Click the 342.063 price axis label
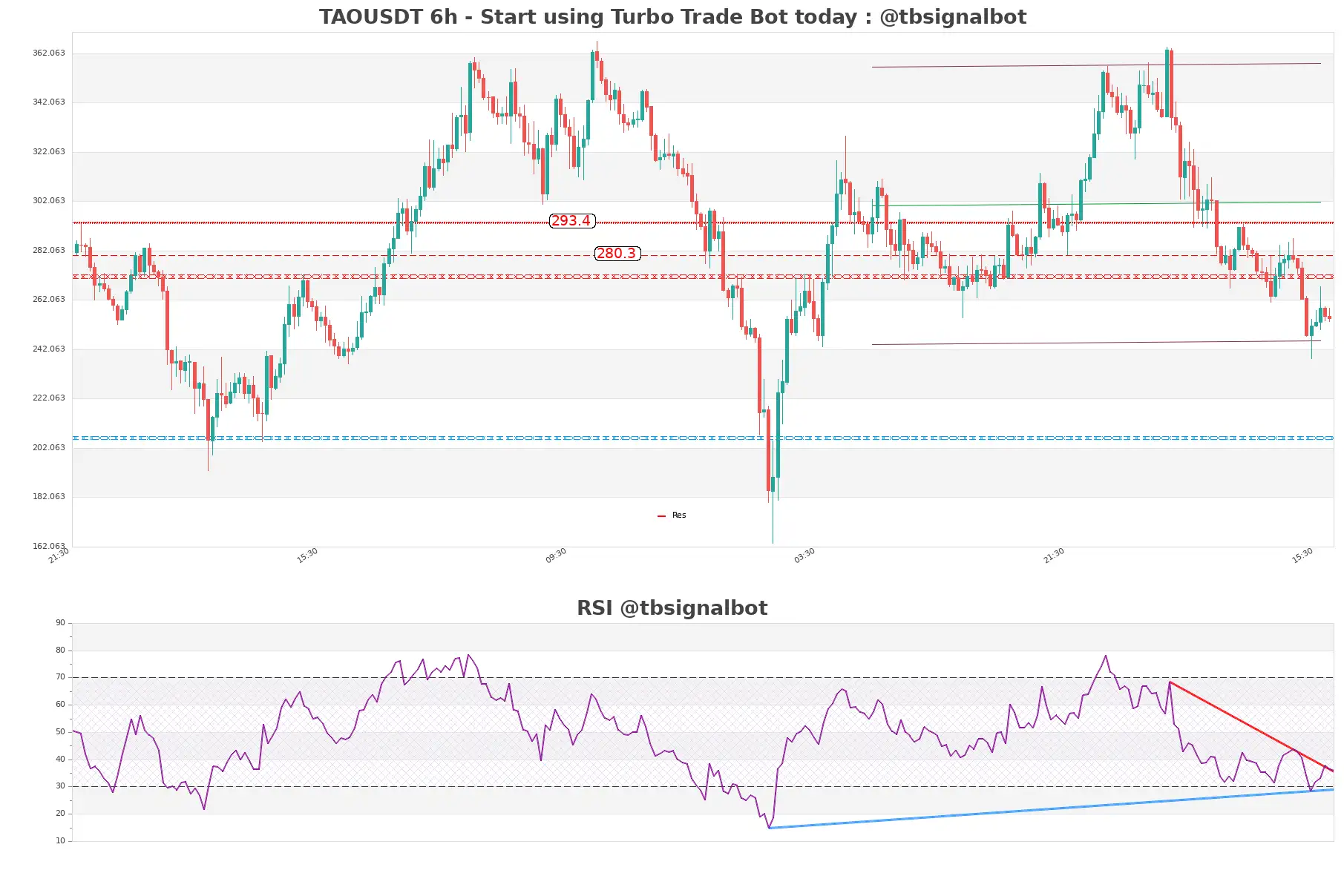 point(49,102)
